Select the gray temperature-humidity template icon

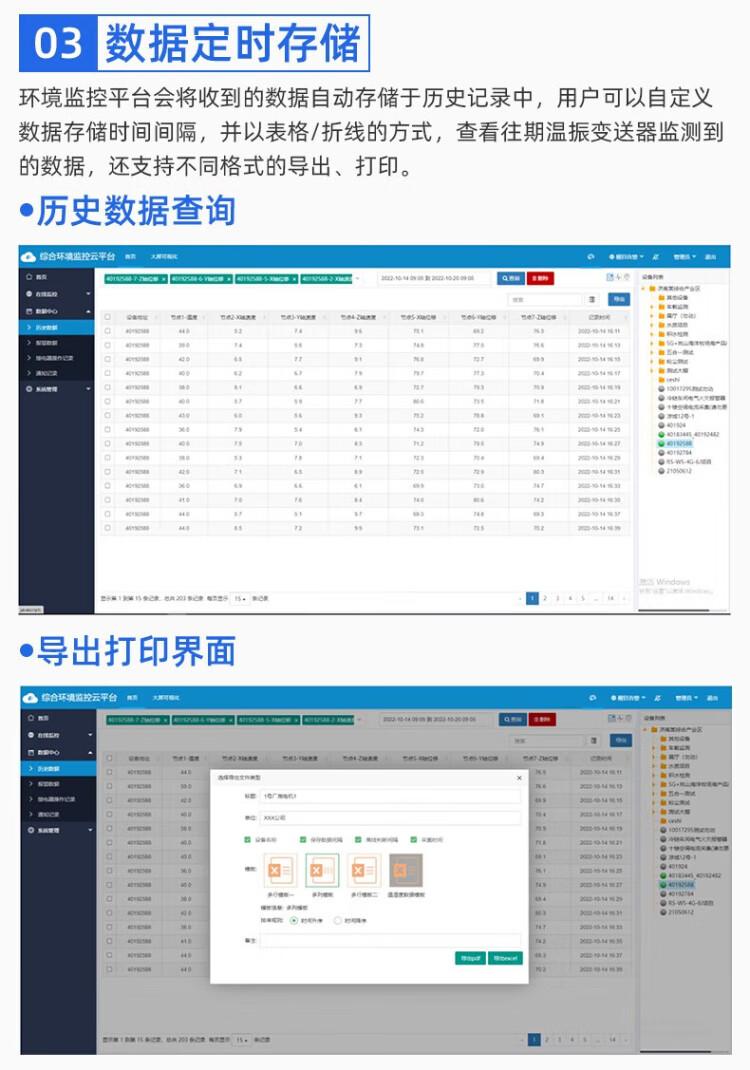point(406,870)
